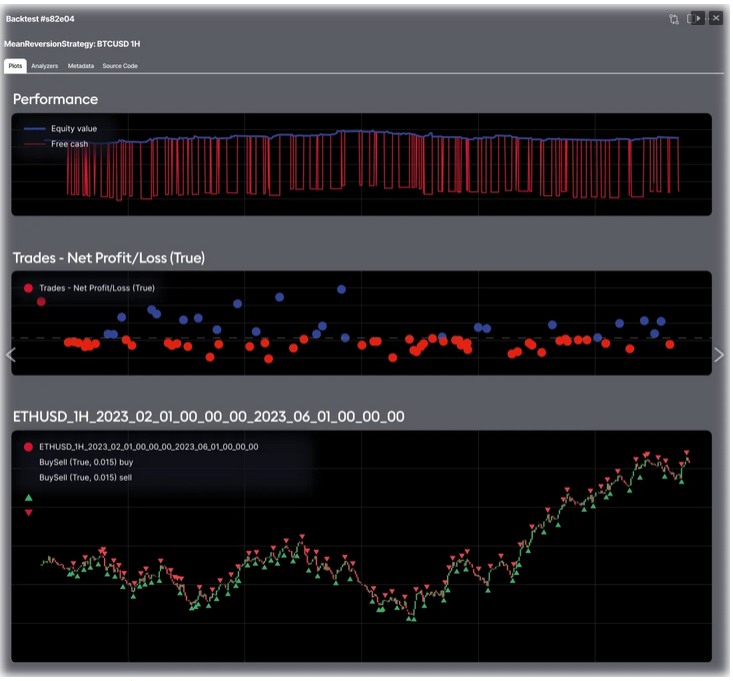The height and width of the screenshot is (681, 733).
Task: Click the green up-triangle buy legend marker
Action: [28, 497]
